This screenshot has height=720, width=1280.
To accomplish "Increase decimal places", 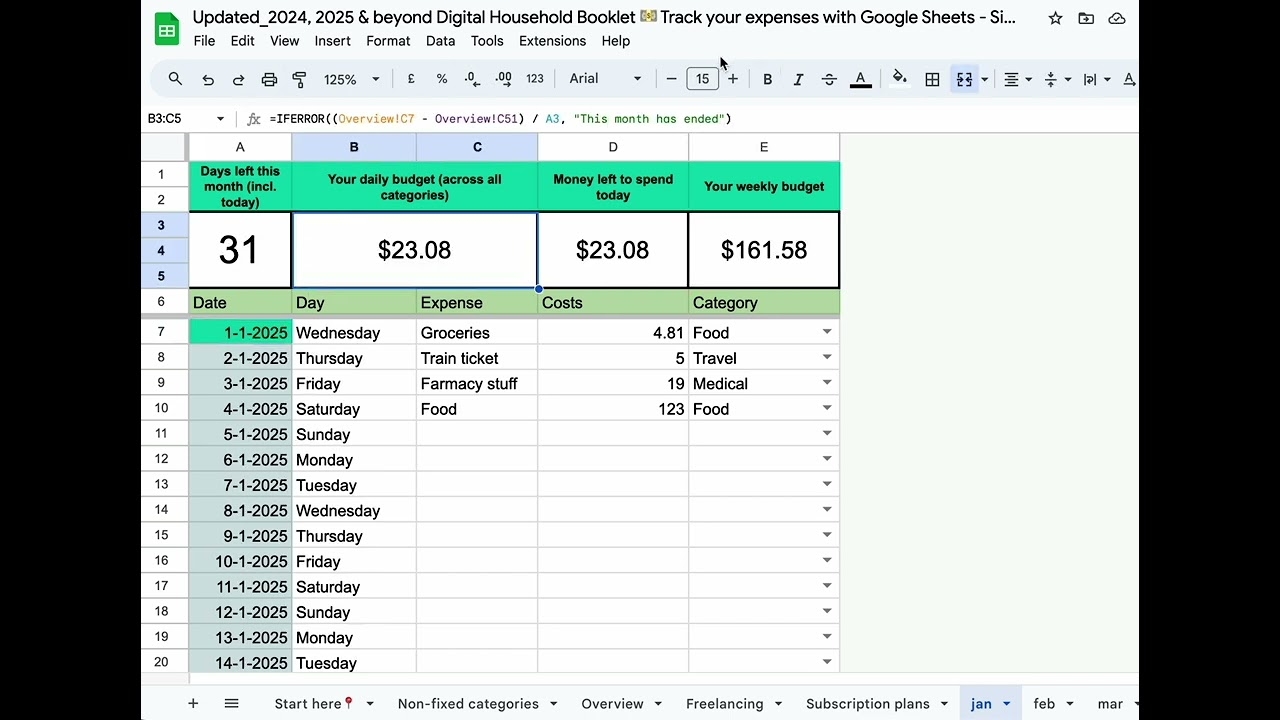I will coord(503,79).
